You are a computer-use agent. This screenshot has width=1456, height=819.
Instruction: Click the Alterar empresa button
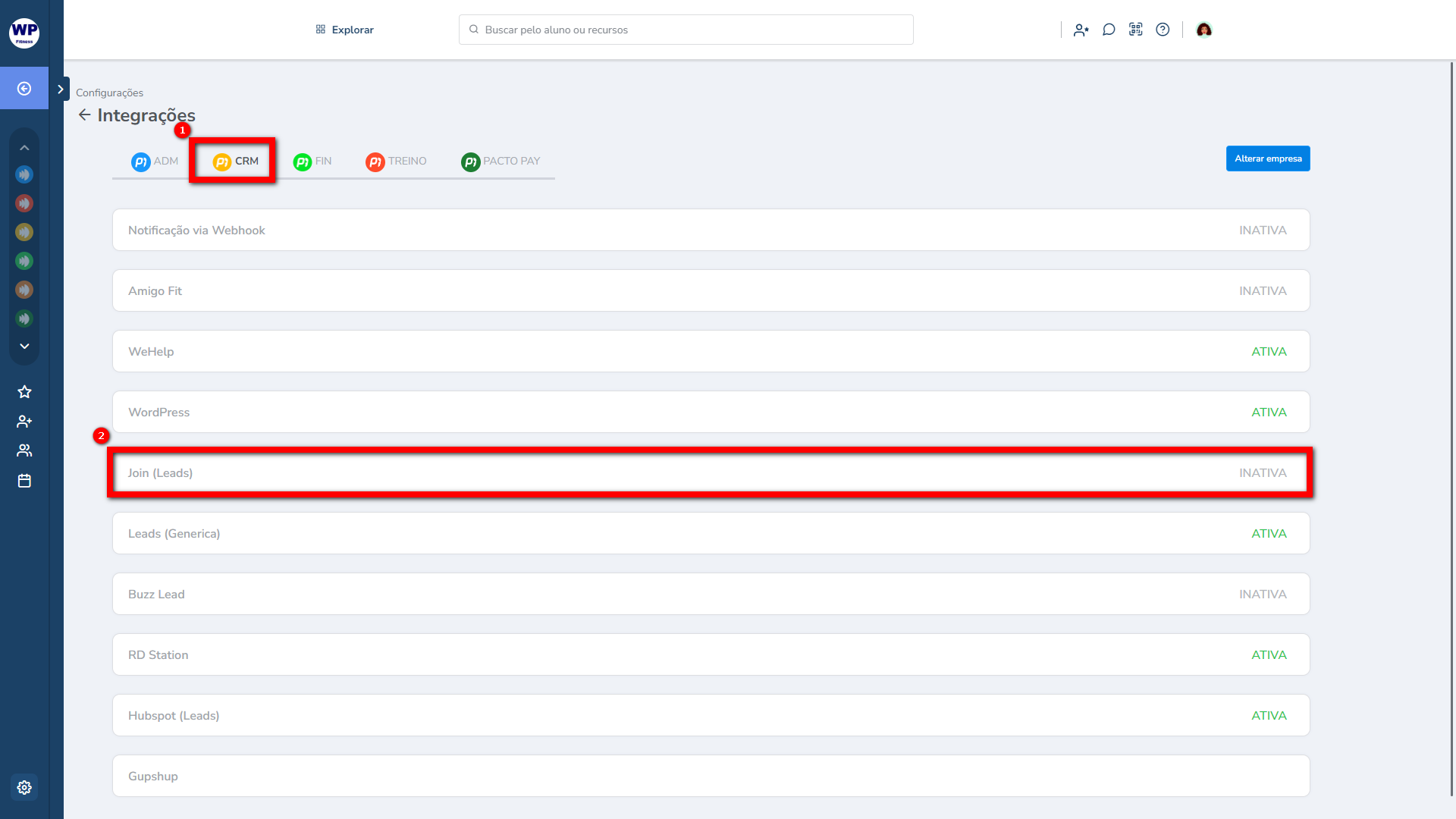1267,158
